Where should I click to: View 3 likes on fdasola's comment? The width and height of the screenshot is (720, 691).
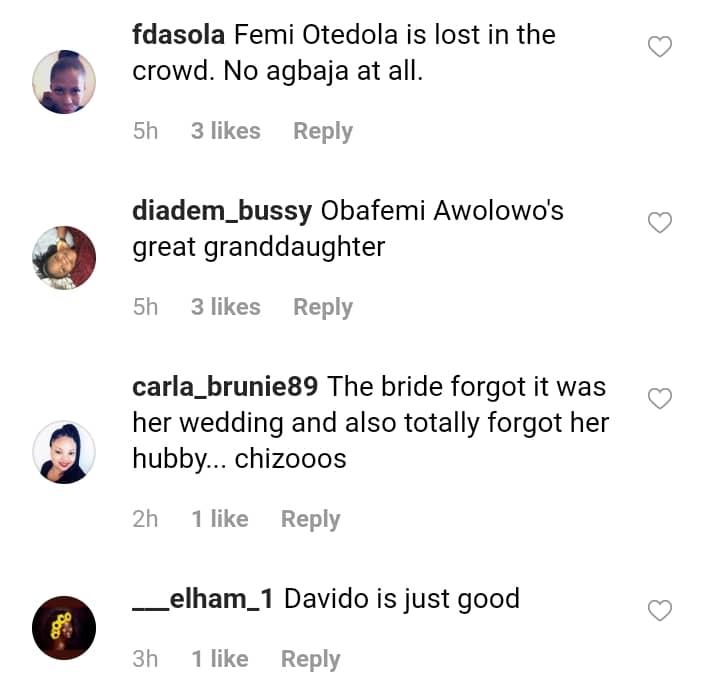225,131
